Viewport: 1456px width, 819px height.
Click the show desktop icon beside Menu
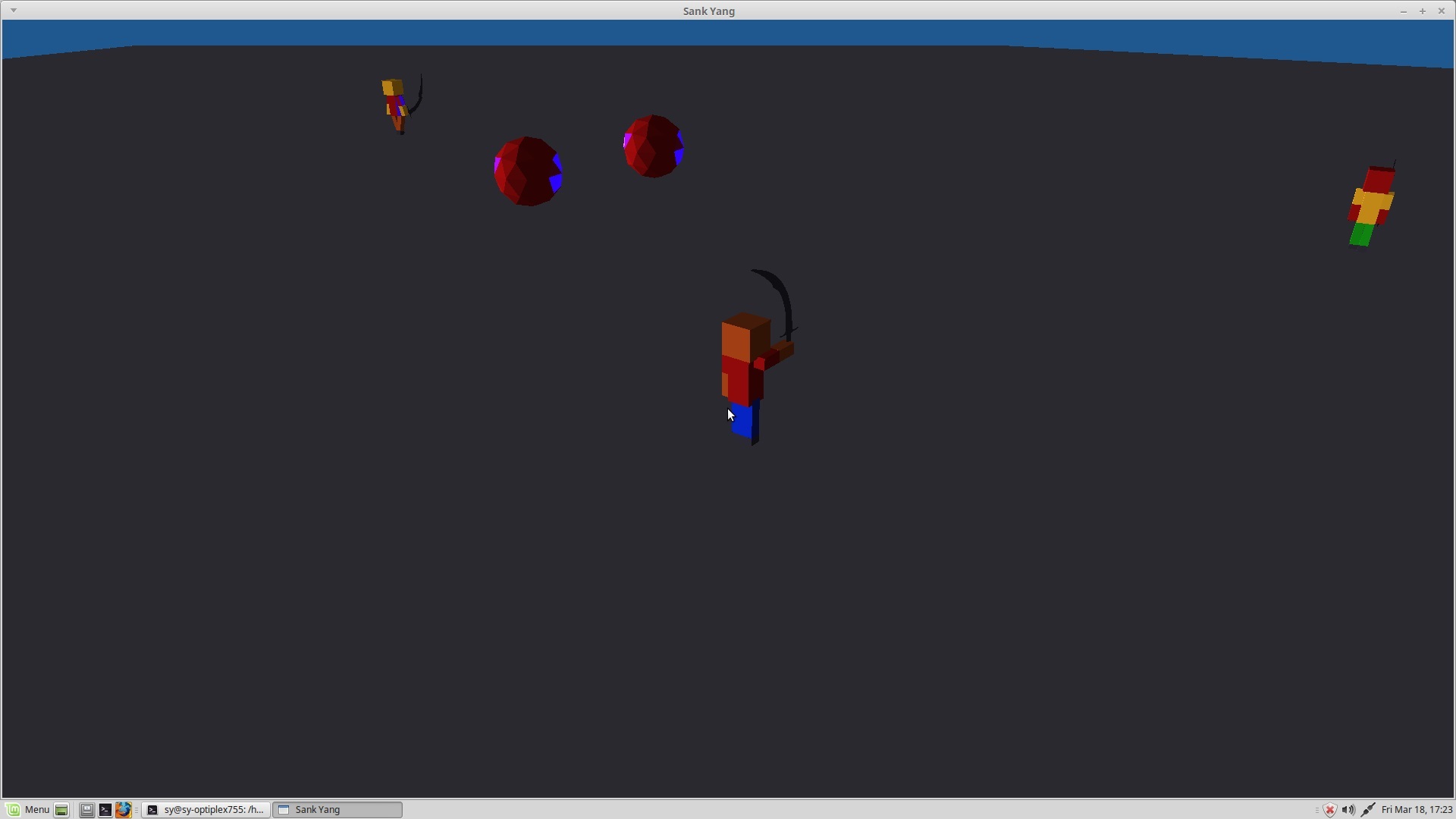tap(62, 810)
